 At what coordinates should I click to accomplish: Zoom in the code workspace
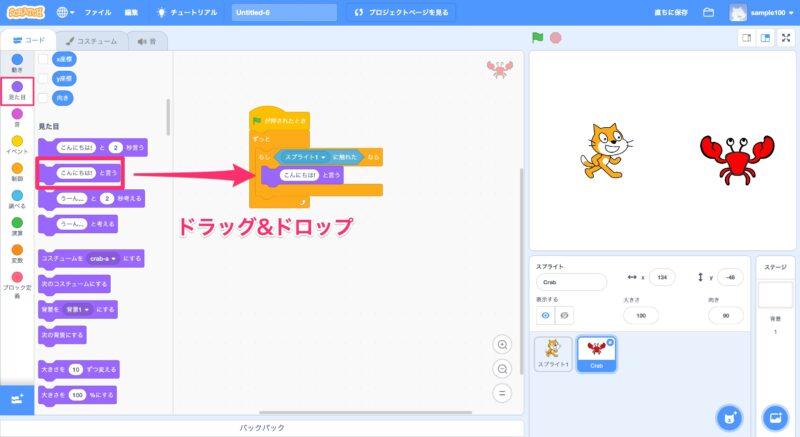503,344
